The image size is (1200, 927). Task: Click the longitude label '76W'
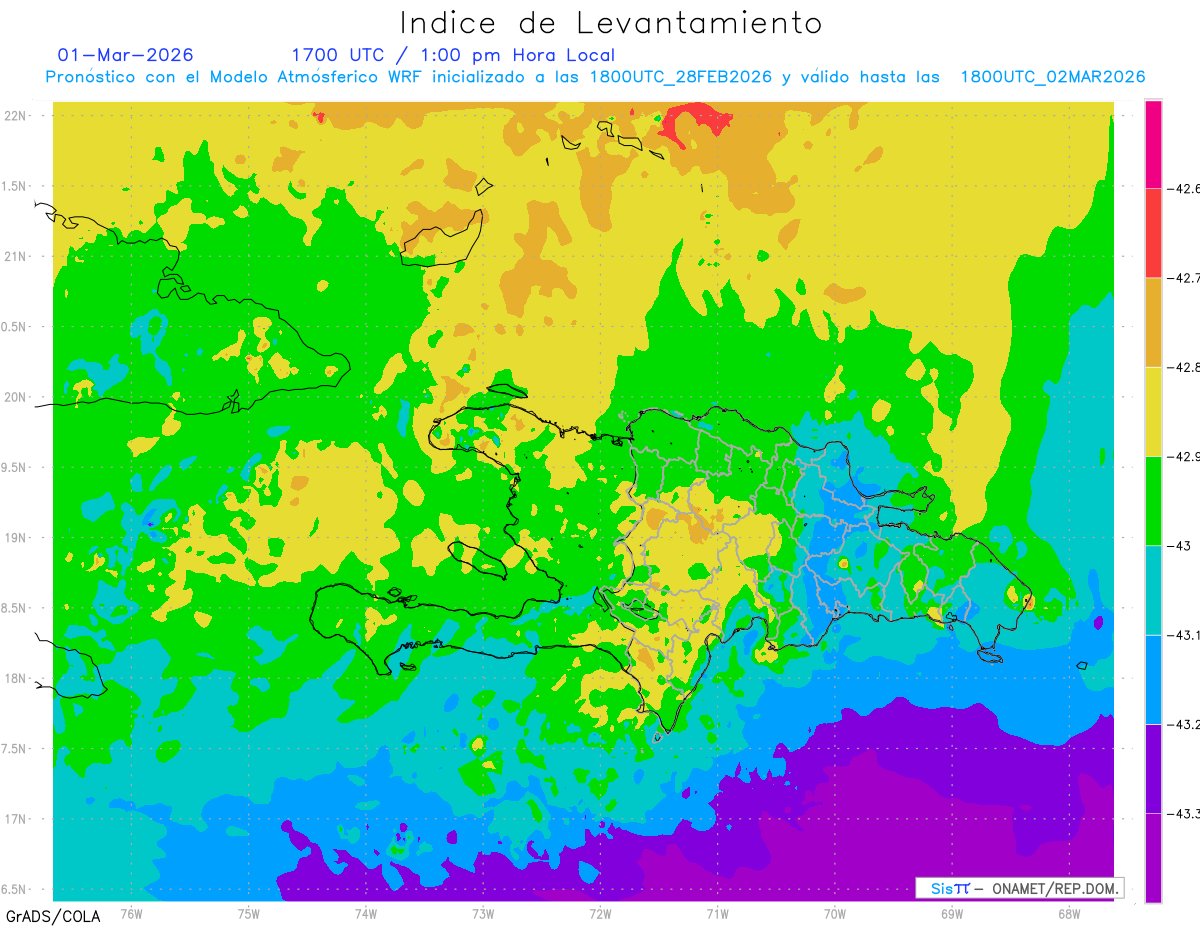131,913
